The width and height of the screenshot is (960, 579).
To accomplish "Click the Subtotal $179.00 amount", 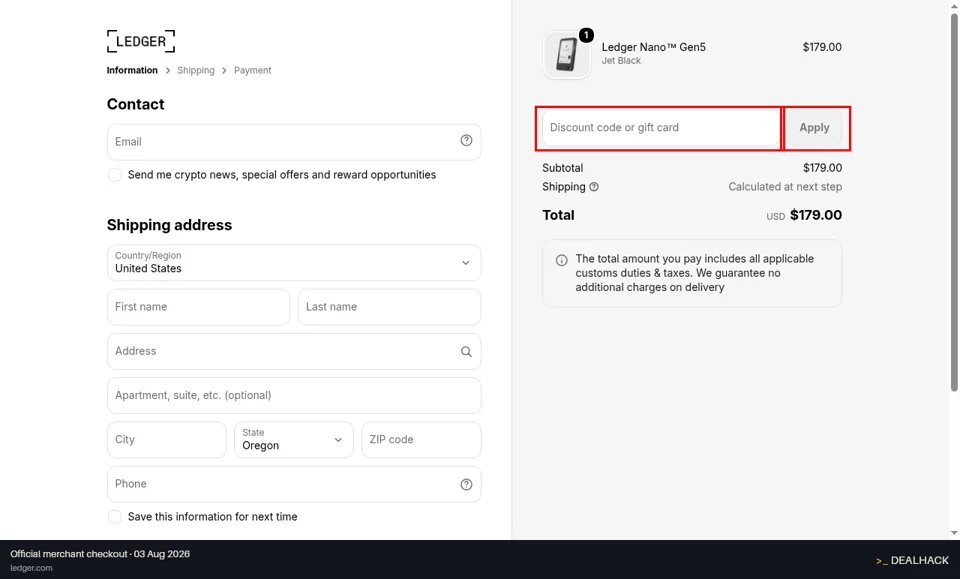I will tap(822, 168).
